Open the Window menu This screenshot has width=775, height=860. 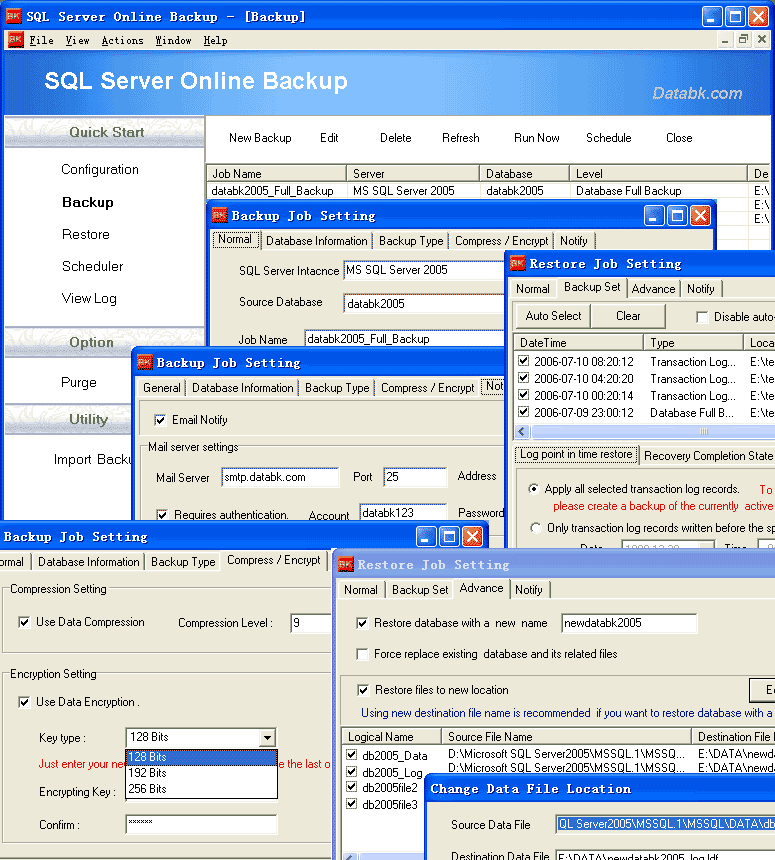pos(173,40)
